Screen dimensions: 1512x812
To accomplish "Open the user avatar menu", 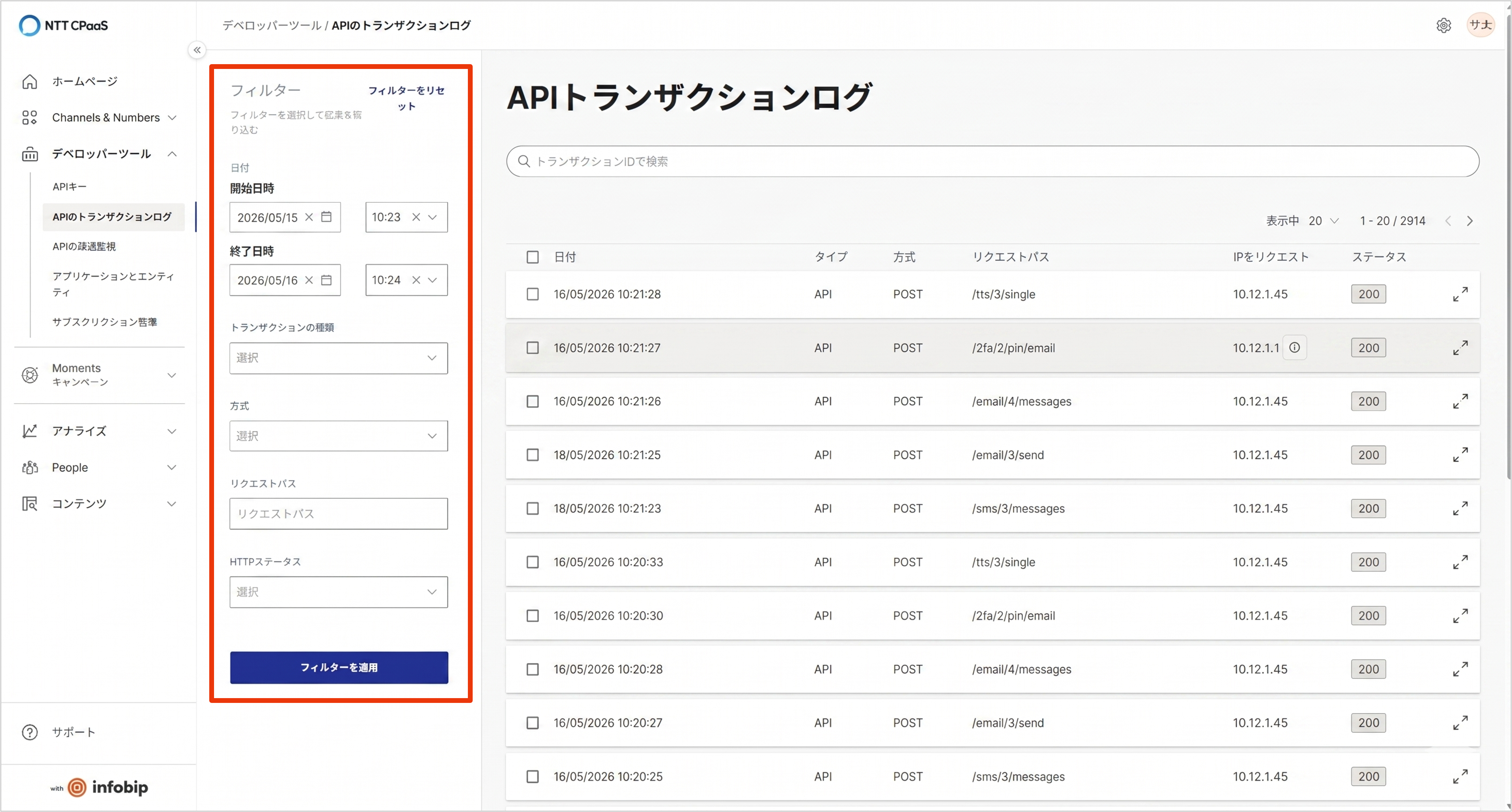I will click(x=1480, y=25).
